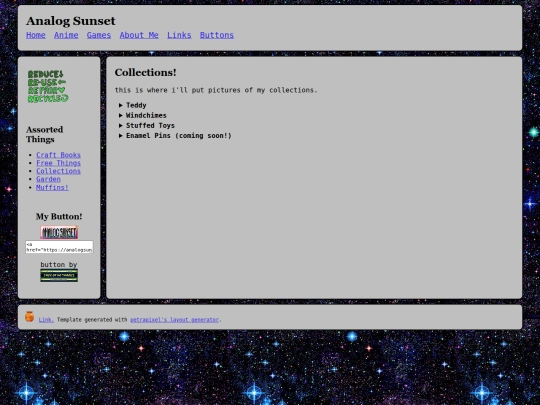Click the Analog Sunset site title

pos(71,21)
